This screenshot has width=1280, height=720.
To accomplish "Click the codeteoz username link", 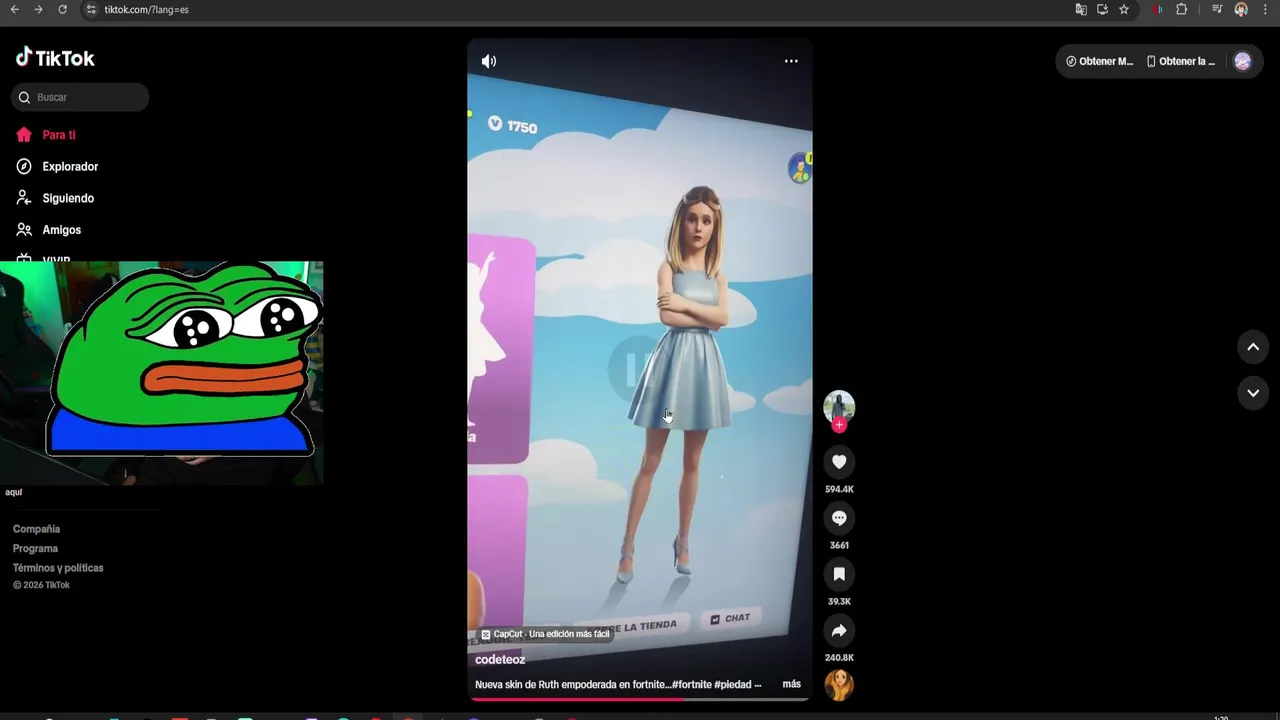I will [500, 660].
